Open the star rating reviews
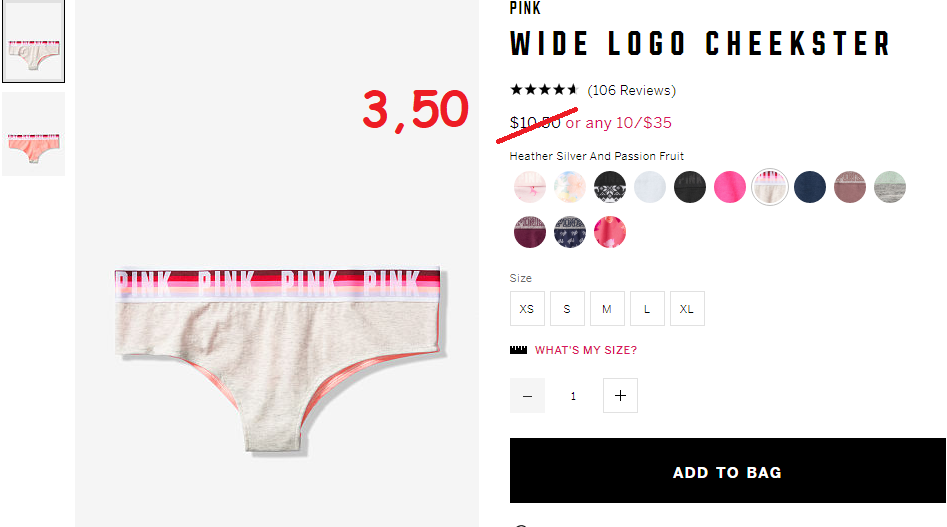 coord(544,90)
